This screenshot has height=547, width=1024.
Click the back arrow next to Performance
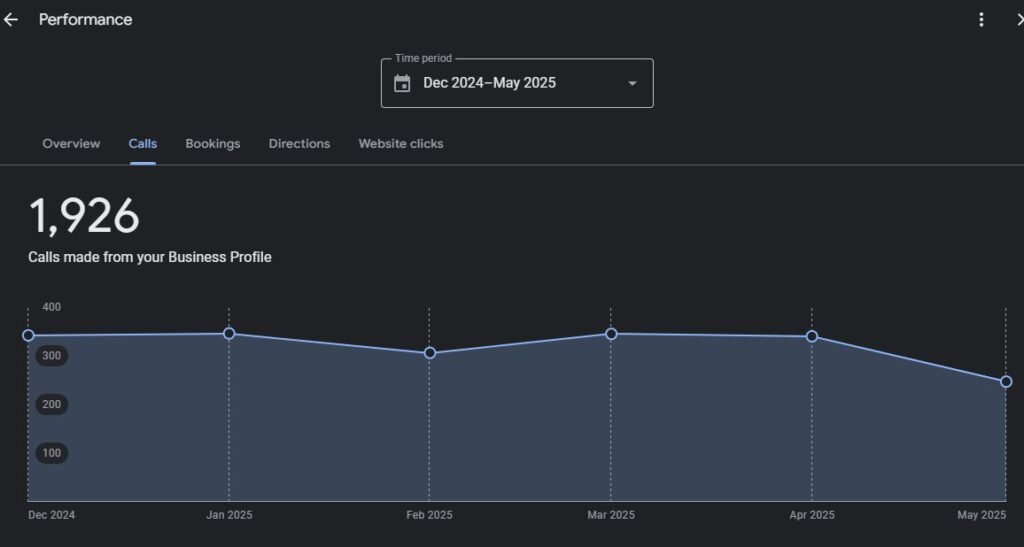11,20
